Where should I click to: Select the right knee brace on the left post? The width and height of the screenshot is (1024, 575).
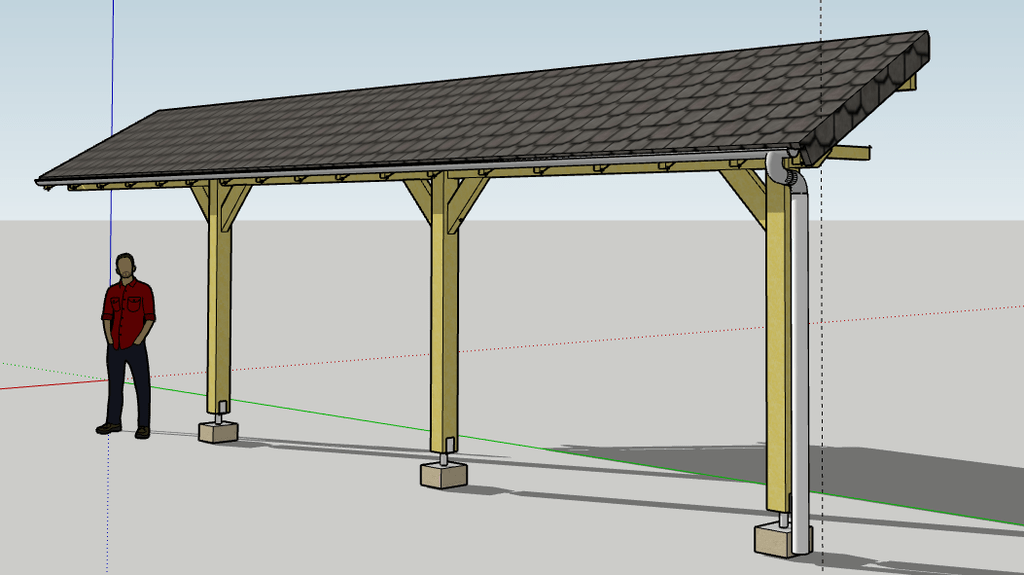coord(236,208)
